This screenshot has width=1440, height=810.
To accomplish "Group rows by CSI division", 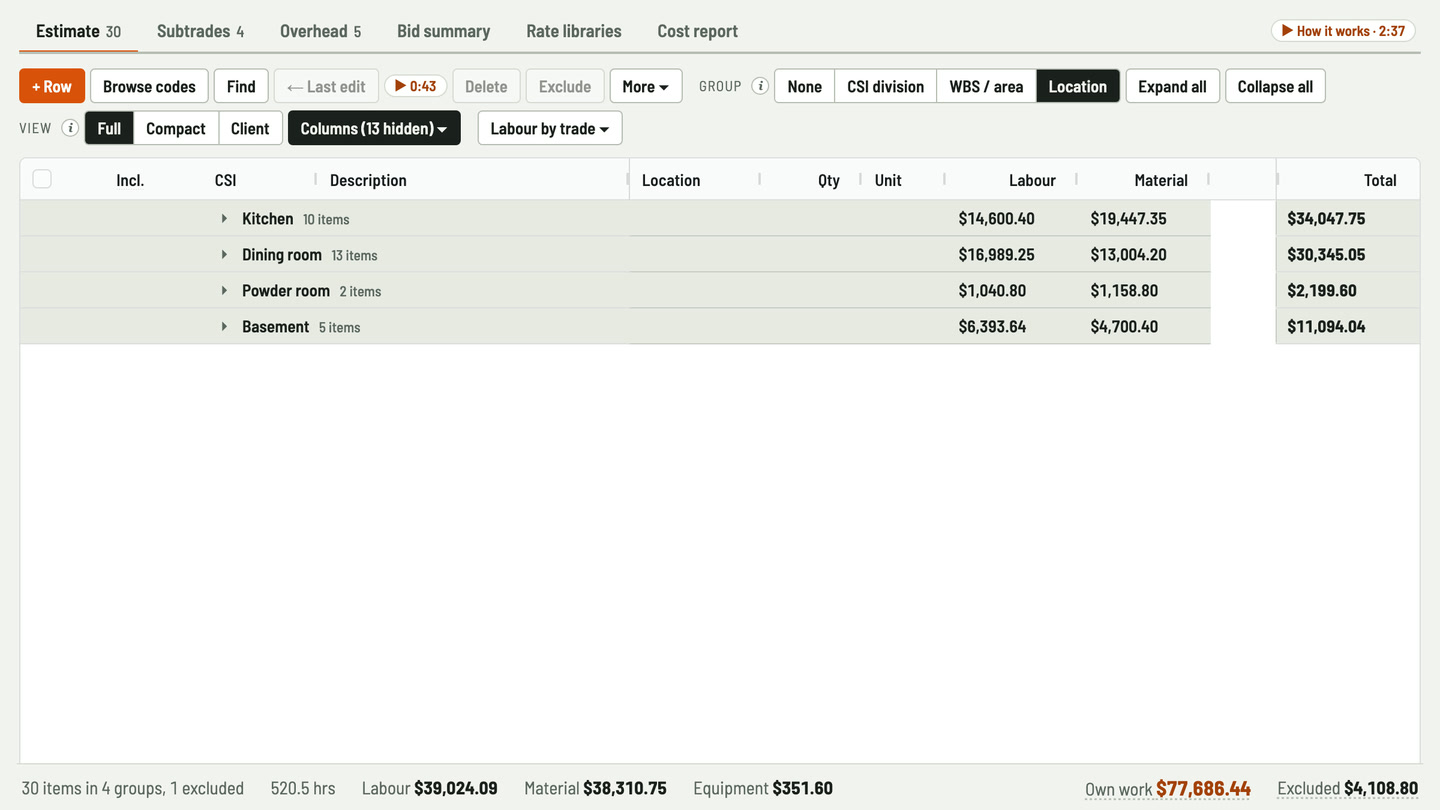I will tap(885, 86).
